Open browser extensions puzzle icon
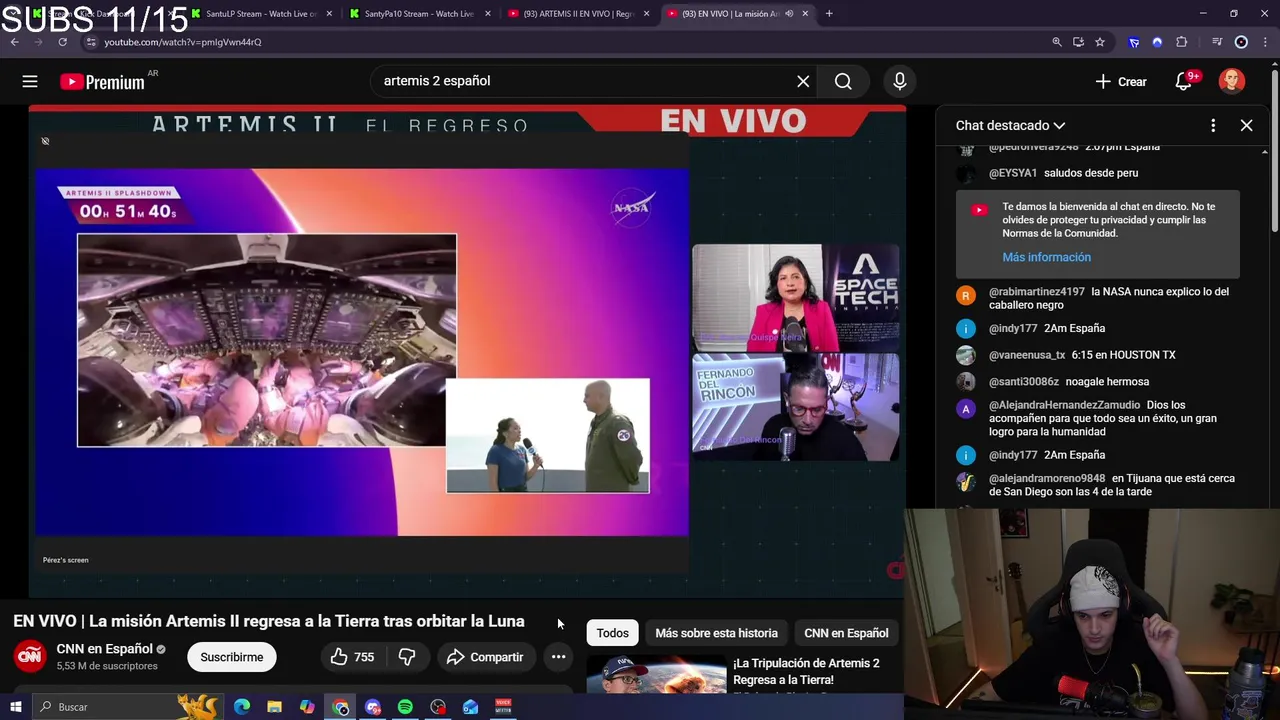 pos(1181,42)
